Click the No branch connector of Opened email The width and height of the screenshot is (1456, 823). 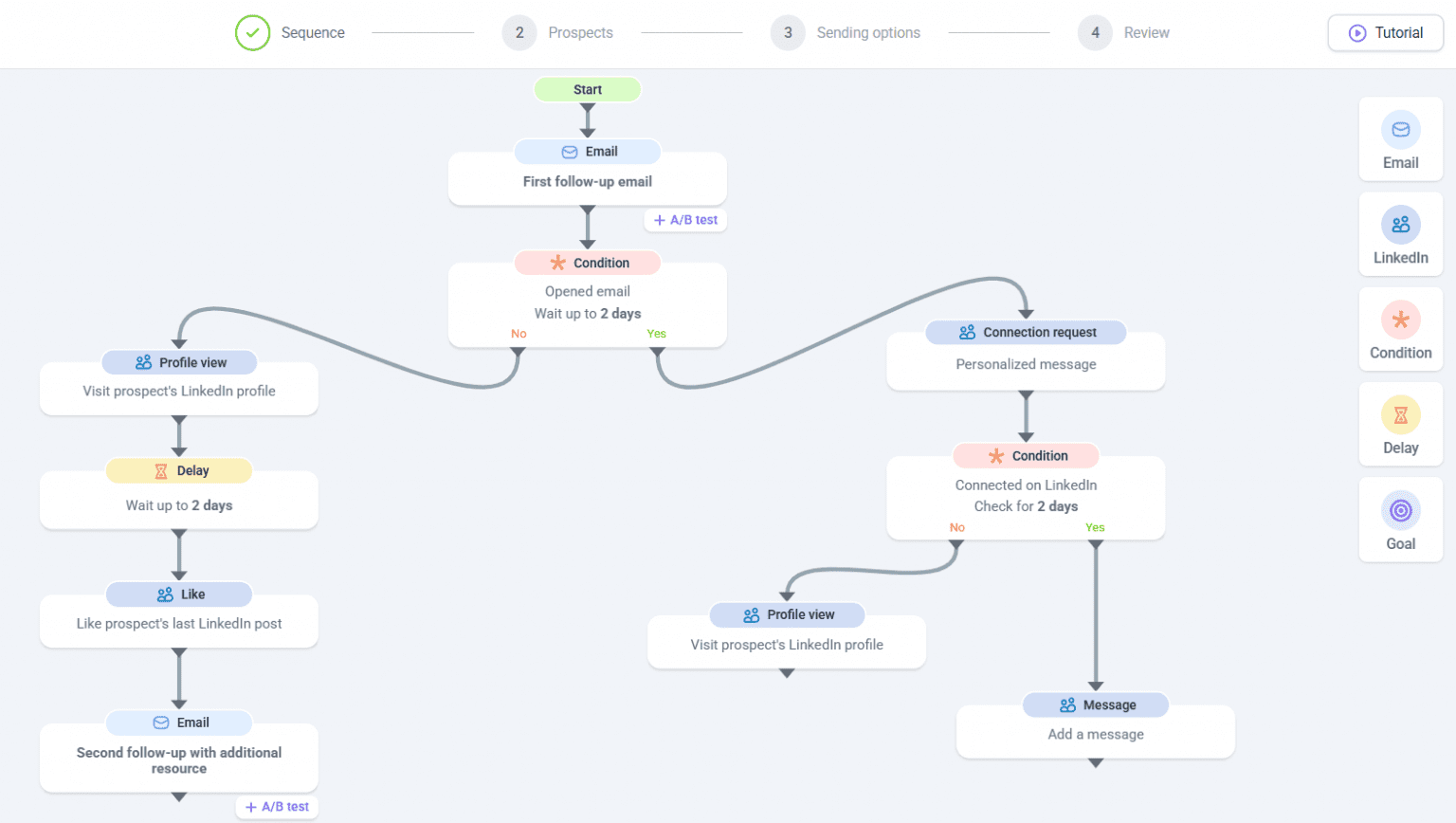pos(518,352)
